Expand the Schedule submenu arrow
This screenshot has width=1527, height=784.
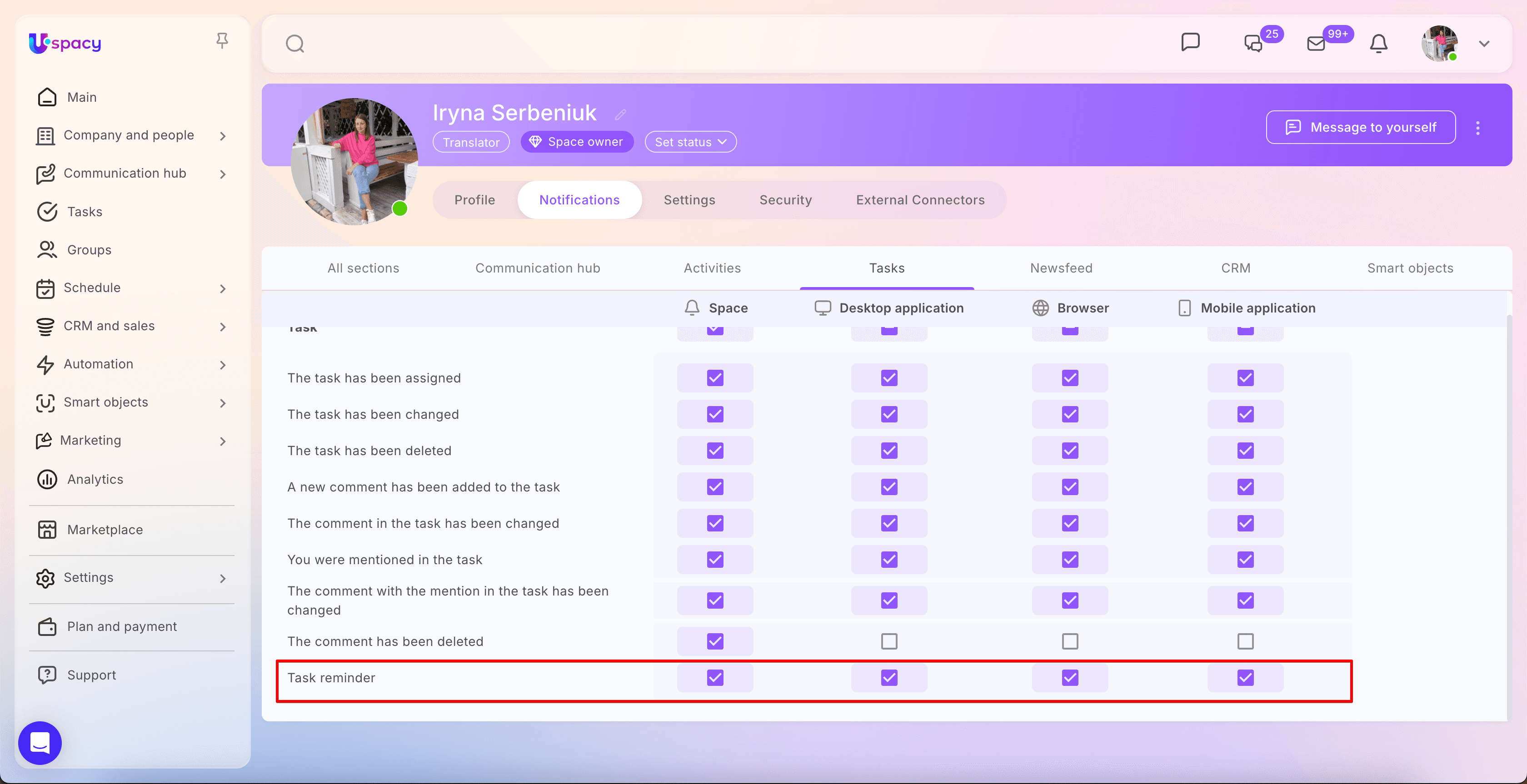[x=222, y=288]
